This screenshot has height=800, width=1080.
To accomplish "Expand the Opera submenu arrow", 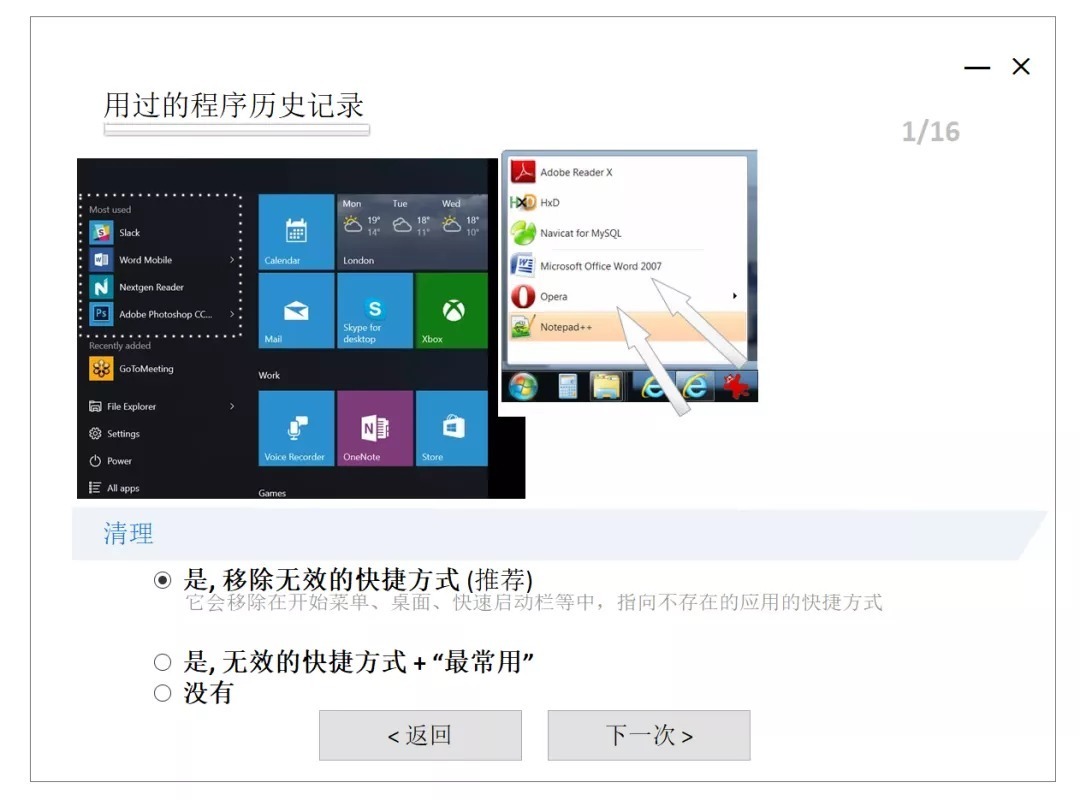I will tap(735, 296).
